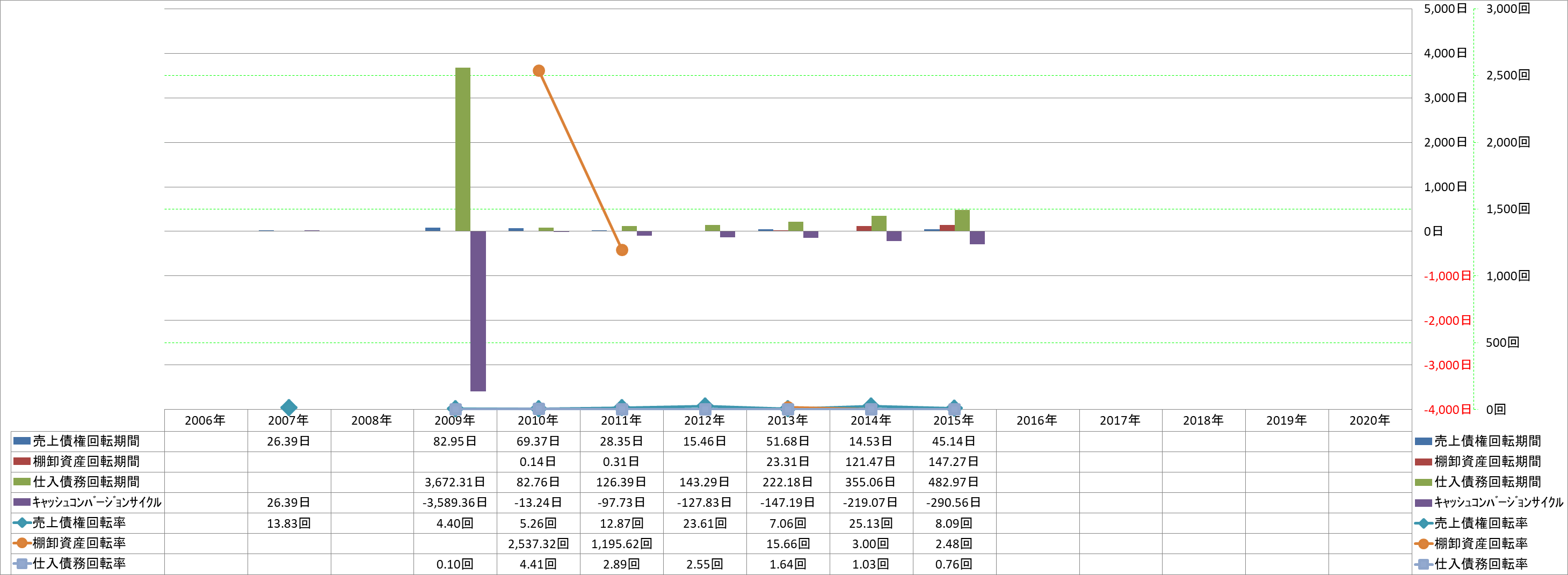The image size is (1568, 575).
Task: Click the orange line marker at 2010
Action: coord(539,70)
